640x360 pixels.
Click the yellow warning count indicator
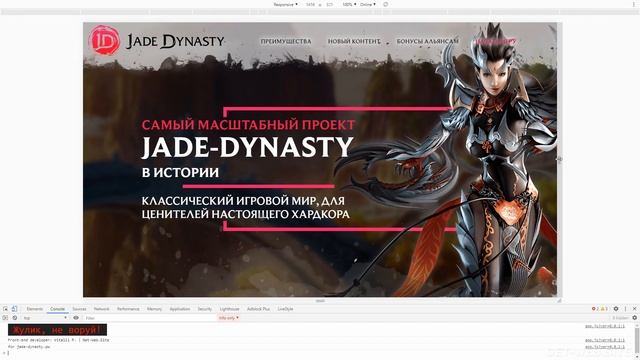pyautogui.click(x=604, y=309)
